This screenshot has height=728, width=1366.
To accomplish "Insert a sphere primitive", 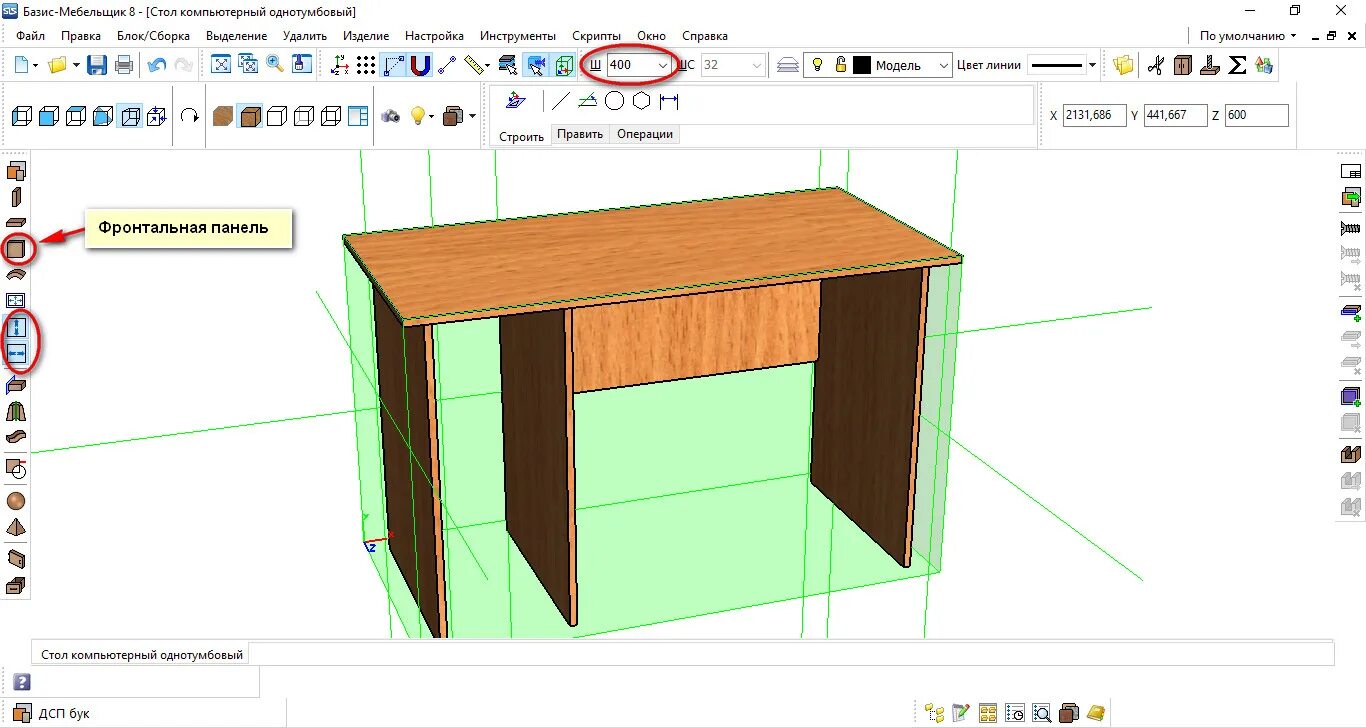I will coord(16,501).
